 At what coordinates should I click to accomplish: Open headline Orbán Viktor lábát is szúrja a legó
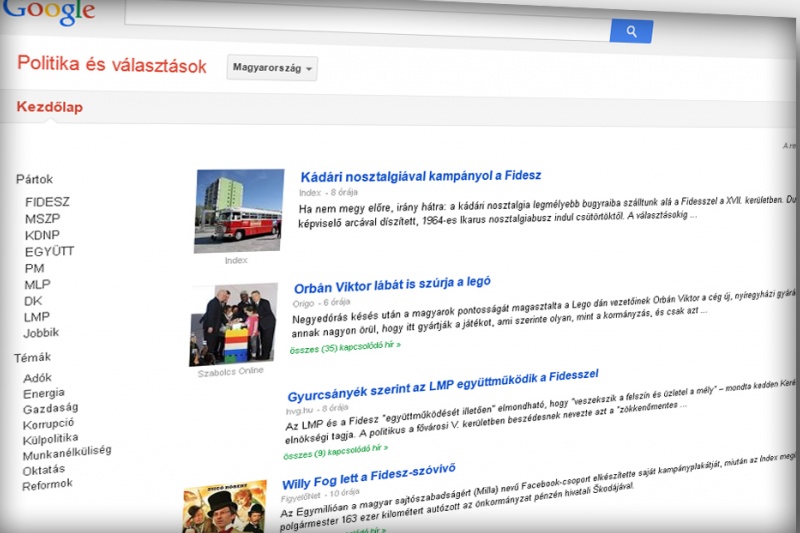coord(392,285)
